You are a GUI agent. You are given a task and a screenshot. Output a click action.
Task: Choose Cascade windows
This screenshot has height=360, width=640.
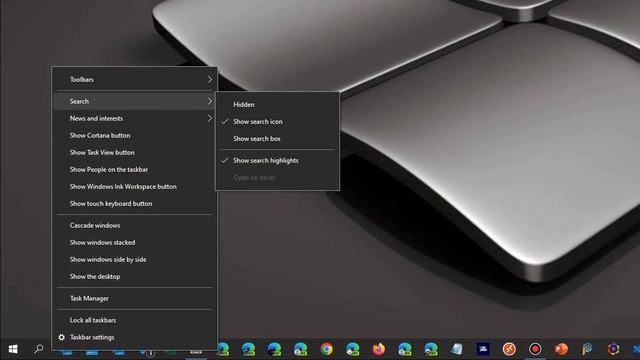tap(135, 226)
